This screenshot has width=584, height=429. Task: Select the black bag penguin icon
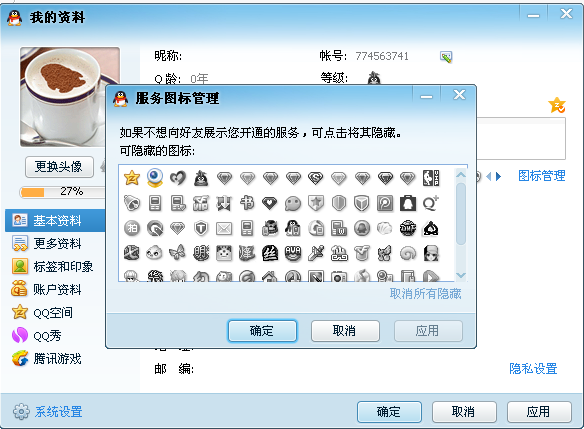(x=408, y=203)
